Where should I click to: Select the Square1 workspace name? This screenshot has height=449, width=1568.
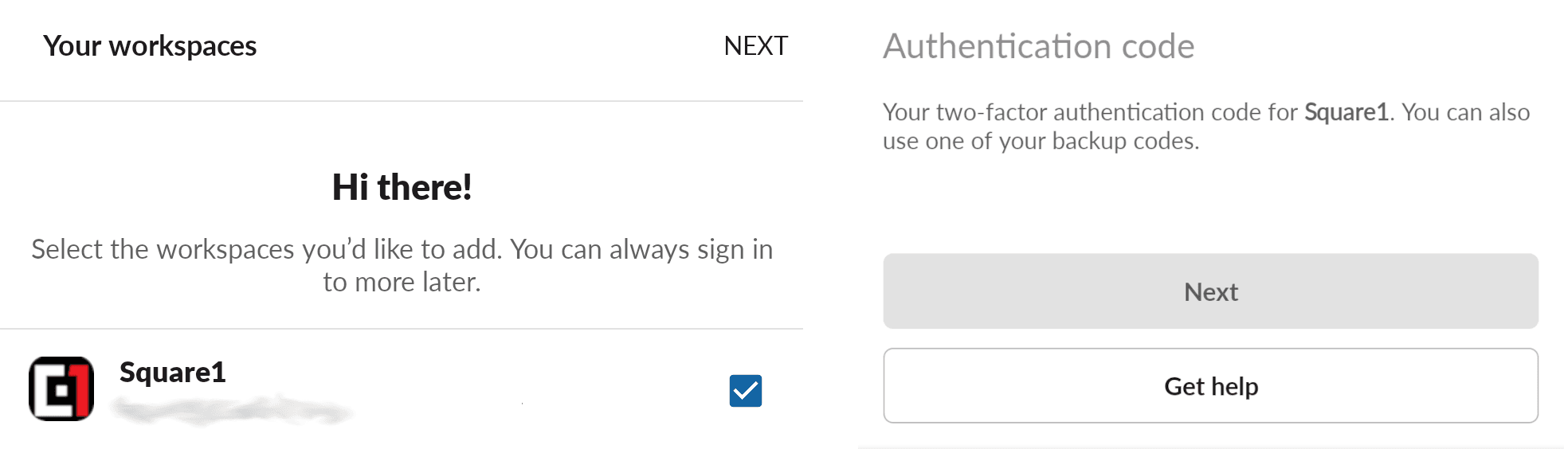point(173,373)
